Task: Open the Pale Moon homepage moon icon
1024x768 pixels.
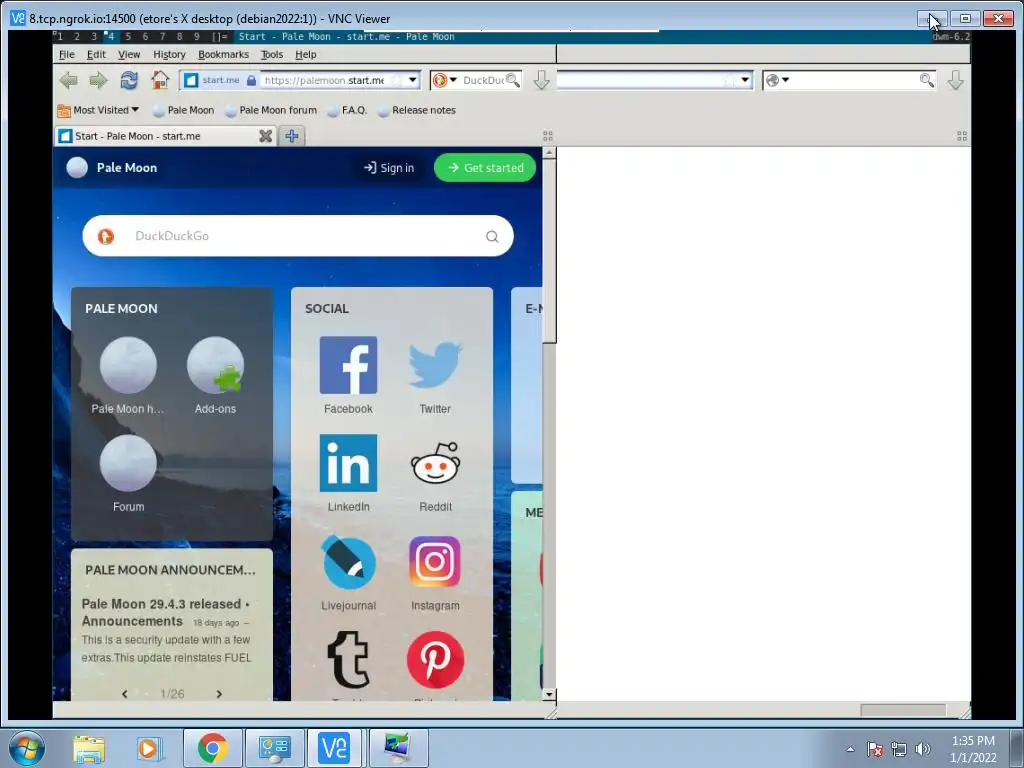Action: (x=128, y=365)
